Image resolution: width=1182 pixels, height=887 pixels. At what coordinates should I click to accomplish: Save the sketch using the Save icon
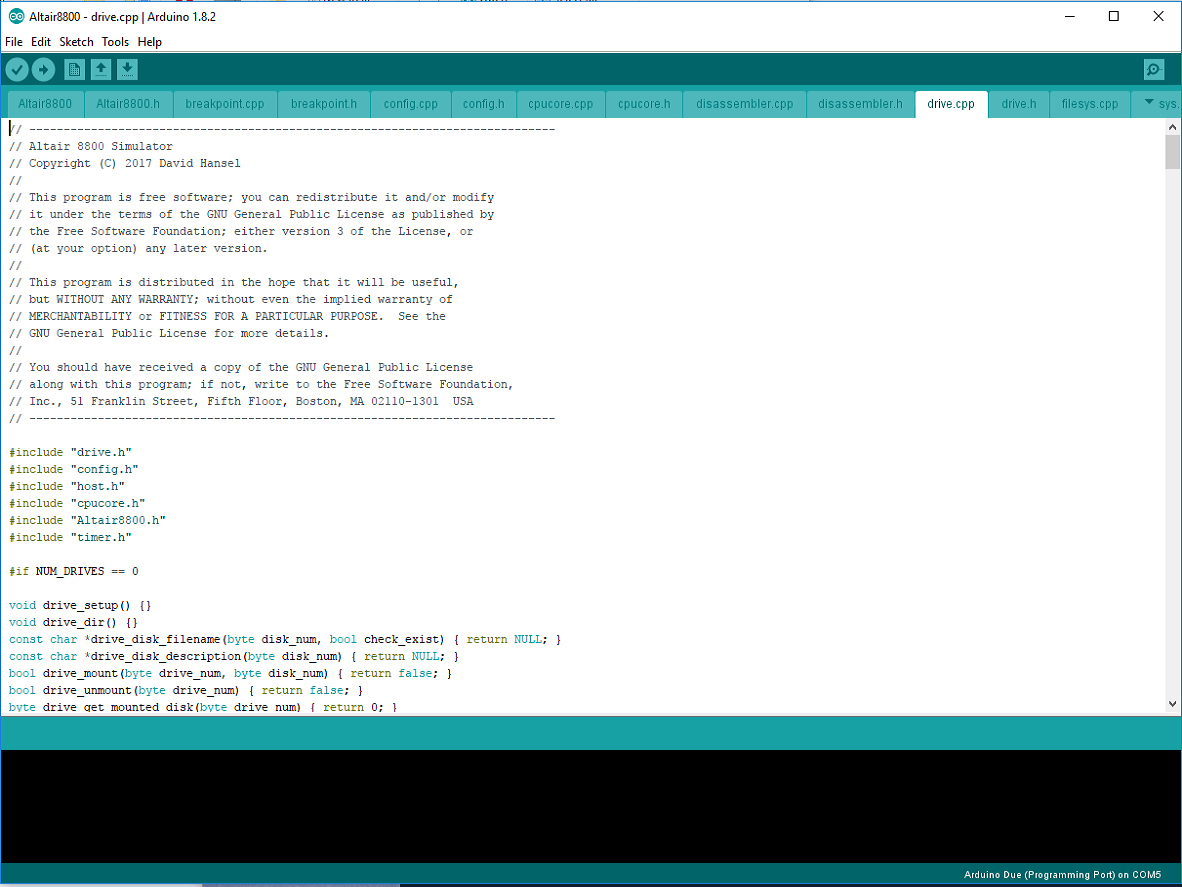click(x=127, y=70)
